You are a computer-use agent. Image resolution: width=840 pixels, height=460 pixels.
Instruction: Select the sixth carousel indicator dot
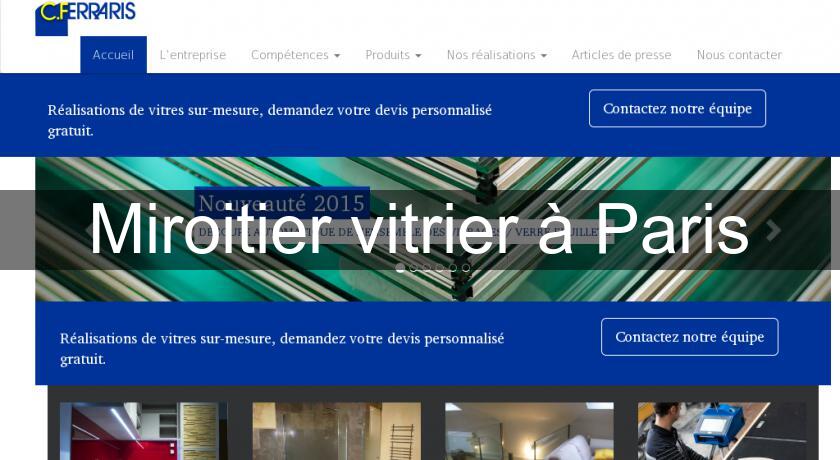pos(467,268)
